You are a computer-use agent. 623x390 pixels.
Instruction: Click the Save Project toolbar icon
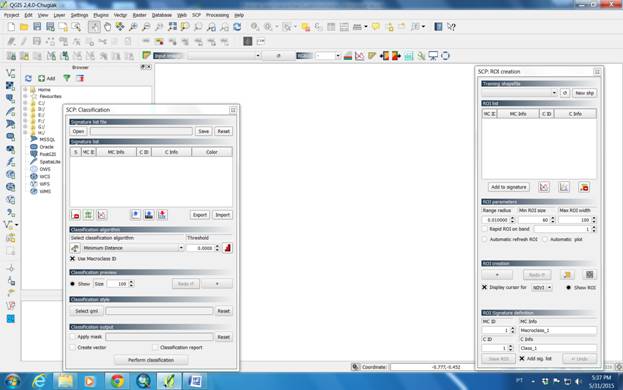pos(37,27)
